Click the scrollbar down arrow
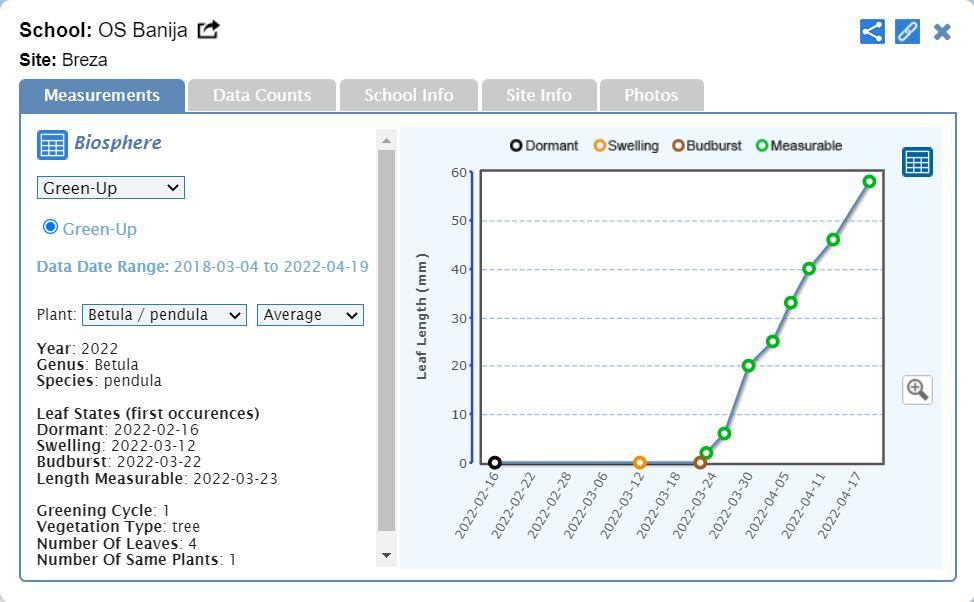The width and height of the screenshot is (974, 602). 387,555
